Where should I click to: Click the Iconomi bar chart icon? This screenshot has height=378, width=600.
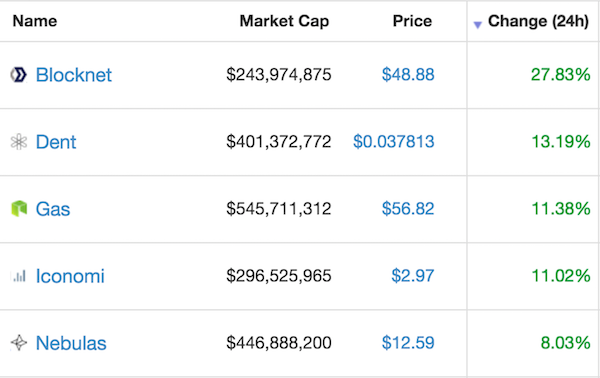19,276
